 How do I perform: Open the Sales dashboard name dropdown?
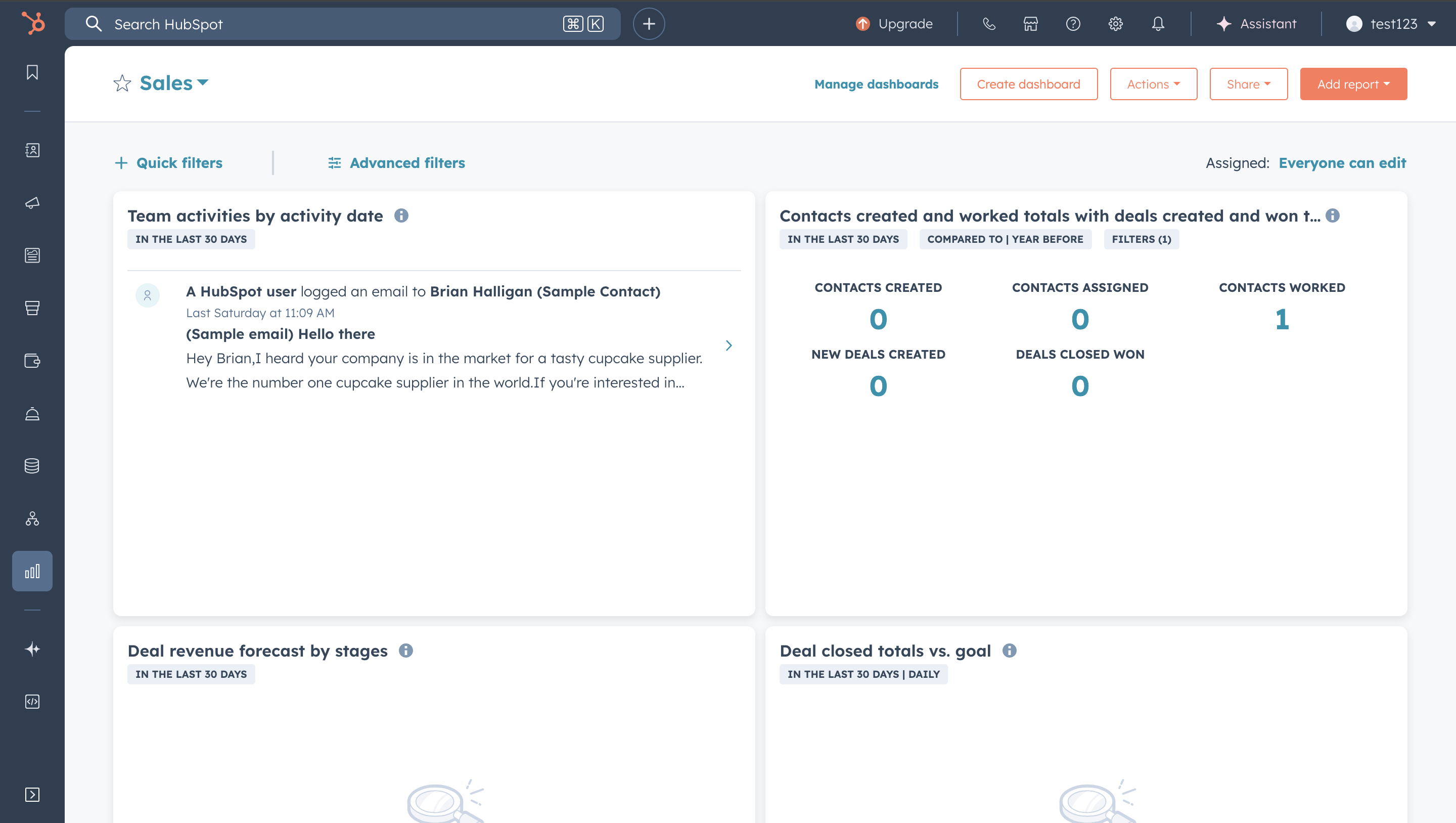pos(174,83)
